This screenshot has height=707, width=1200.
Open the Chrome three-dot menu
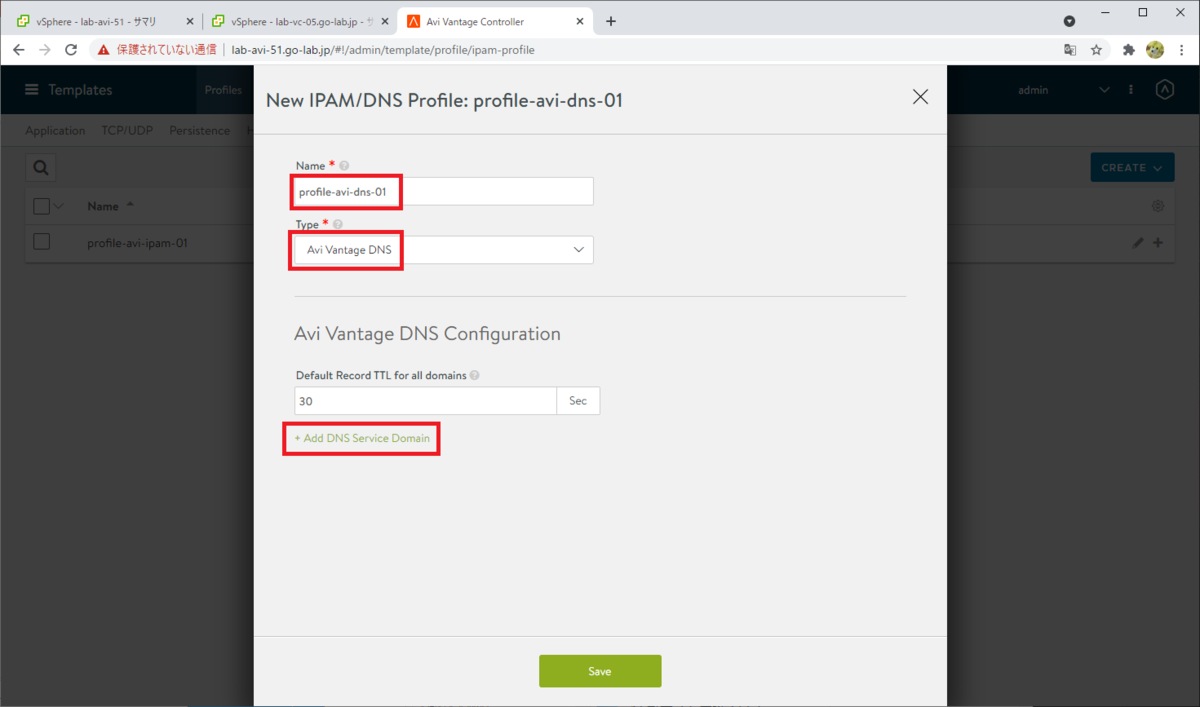click(1181, 49)
